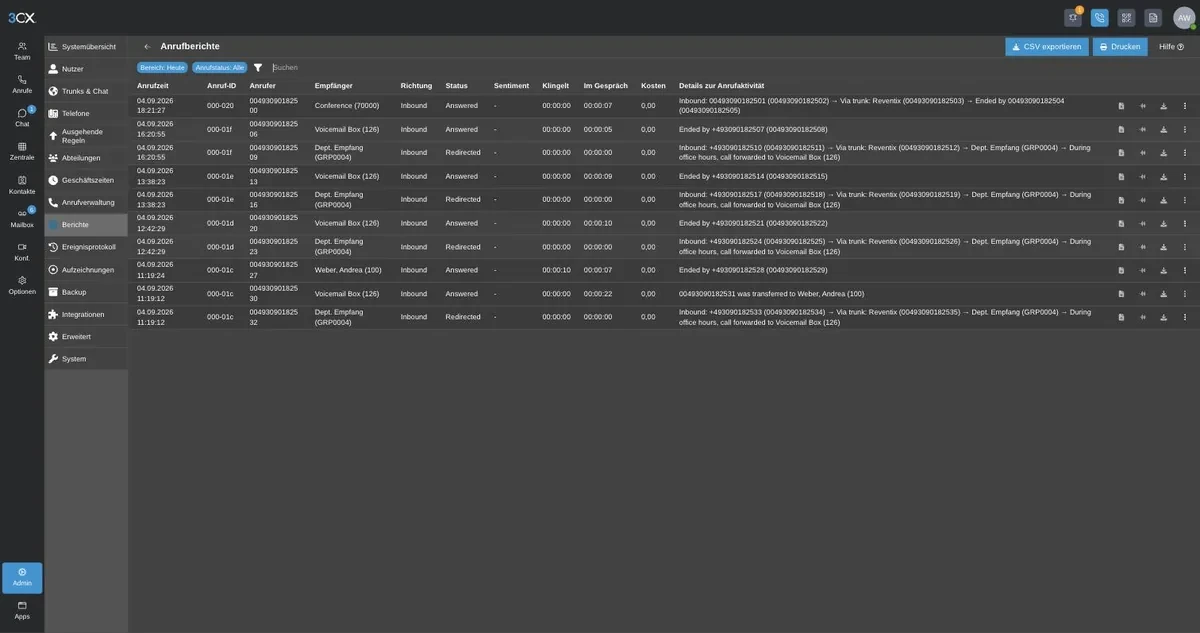
Task: Select Nutzer in the admin menu
Action: tap(86, 69)
